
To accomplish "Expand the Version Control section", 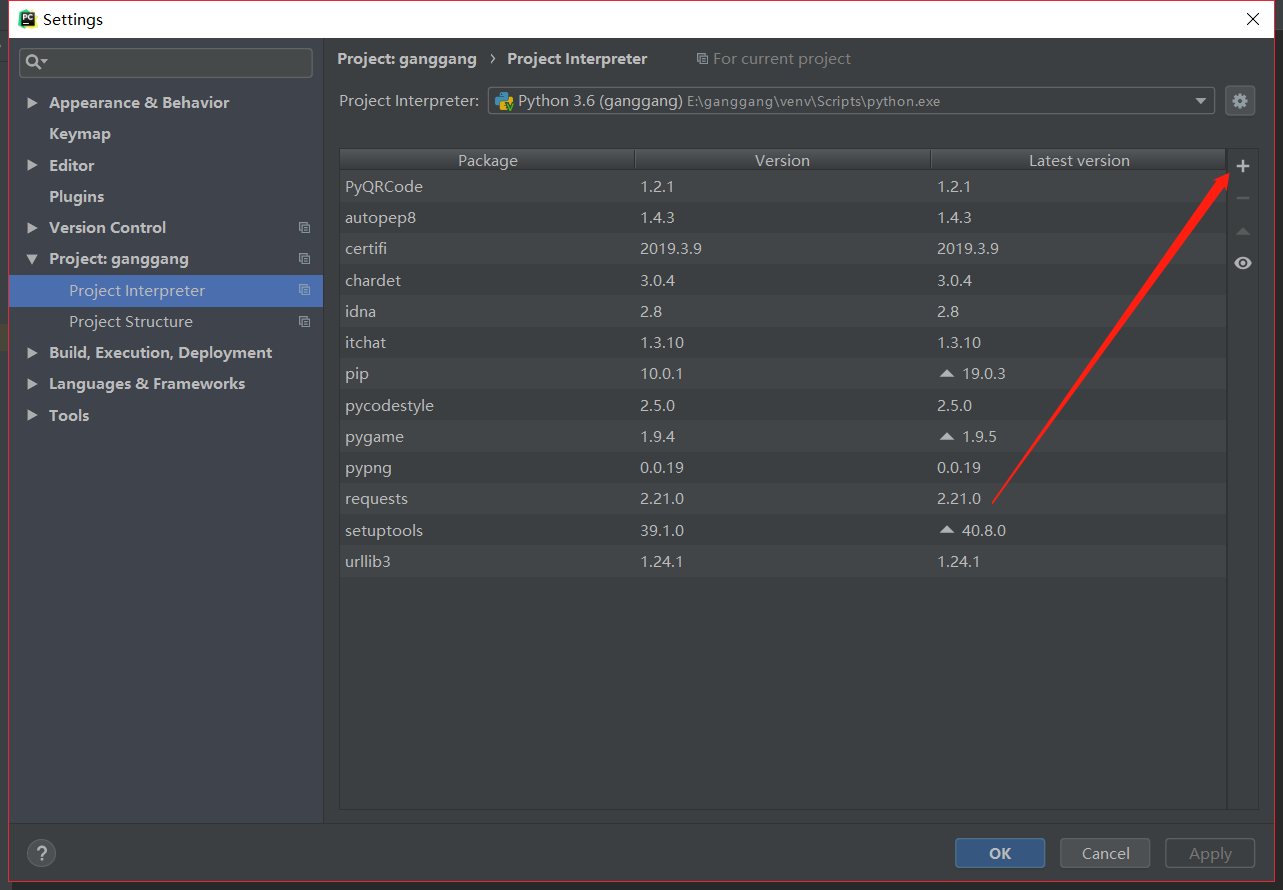I will tap(32, 228).
